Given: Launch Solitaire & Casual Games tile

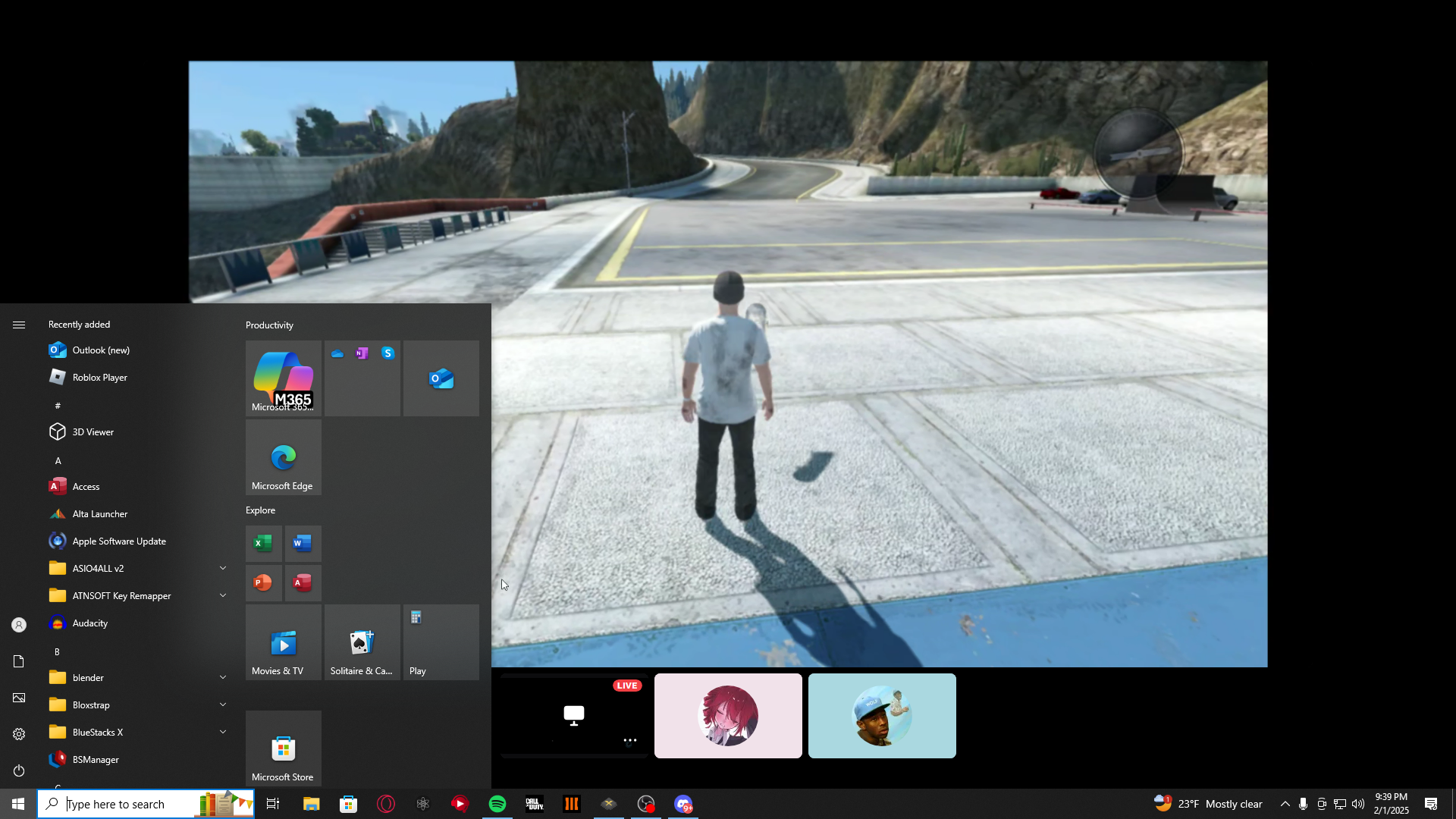Looking at the screenshot, I should (x=362, y=642).
